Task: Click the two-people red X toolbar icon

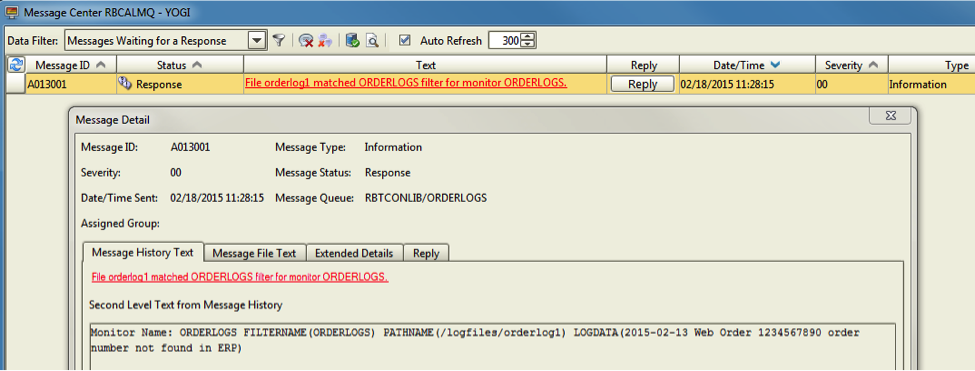Action: [x=325, y=41]
